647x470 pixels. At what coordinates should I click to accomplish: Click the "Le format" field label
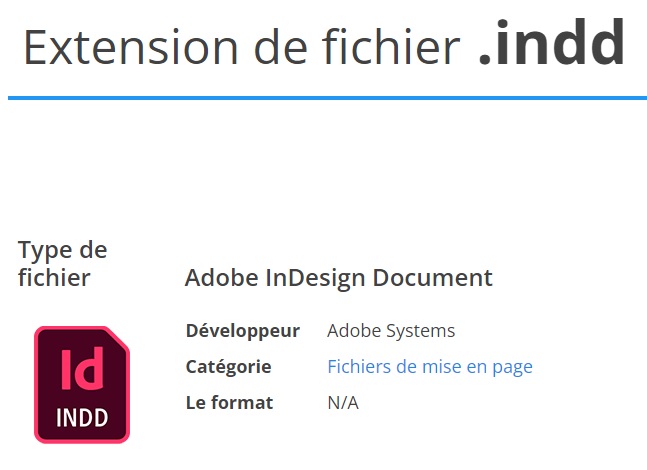pyautogui.click(x=229, y=403)
